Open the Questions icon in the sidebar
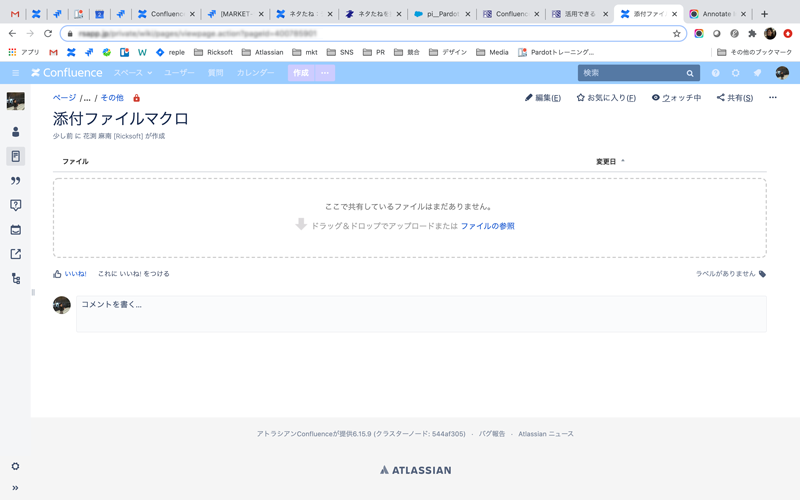Image resolution: width=800 pixels, height=500 pixels. pos(15,205)
